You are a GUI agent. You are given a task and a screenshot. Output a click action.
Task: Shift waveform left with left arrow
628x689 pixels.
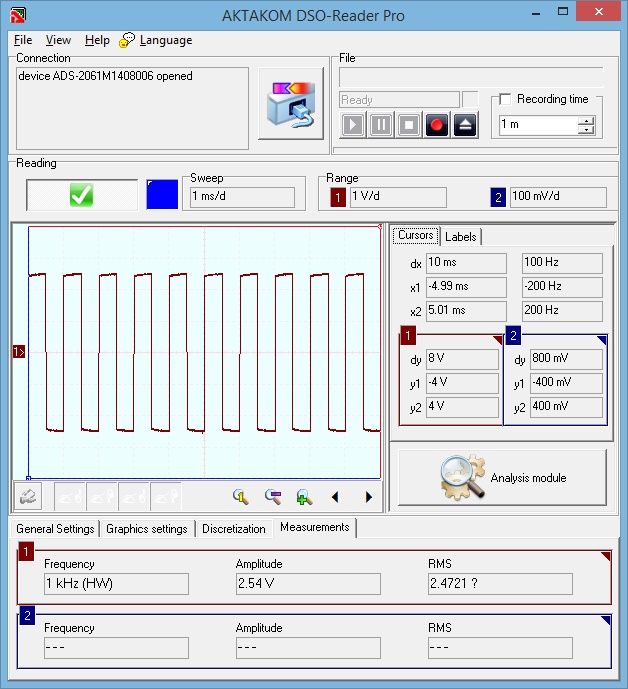point(335,497)
